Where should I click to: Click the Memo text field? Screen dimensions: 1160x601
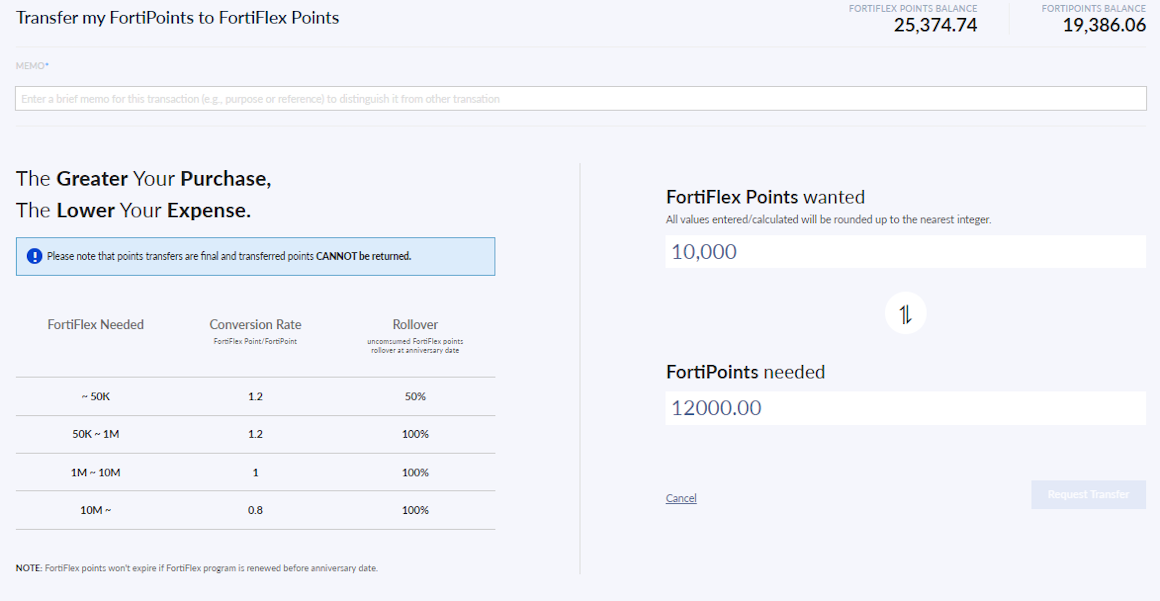click(580, 99)
